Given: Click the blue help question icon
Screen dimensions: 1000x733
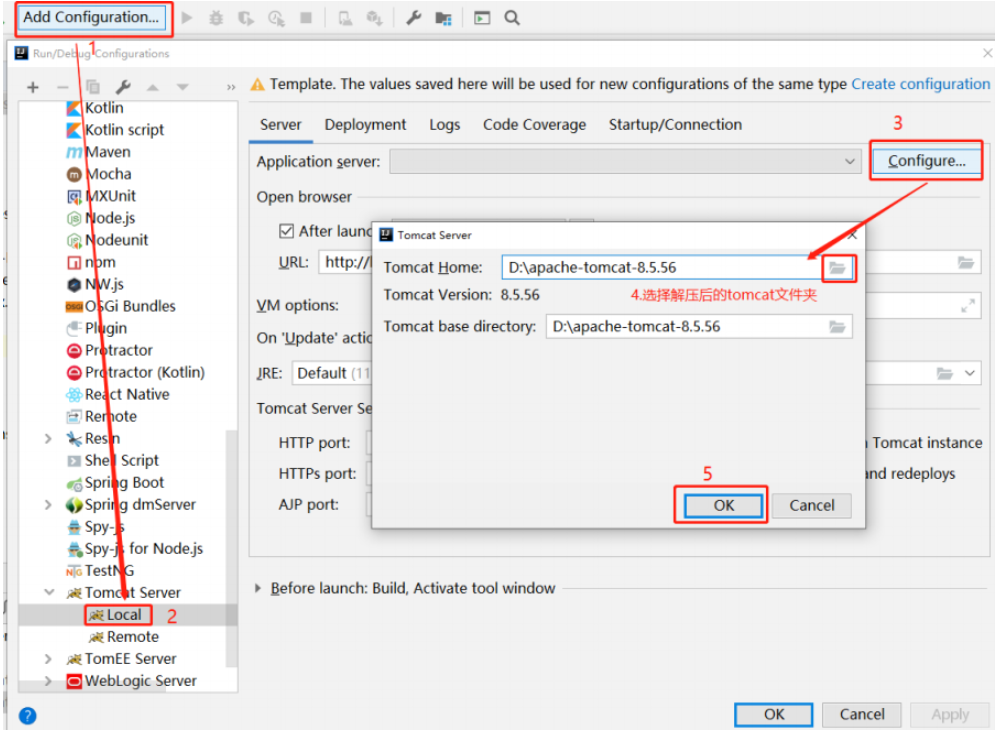Looking at the screenshot, I should 27,716.
